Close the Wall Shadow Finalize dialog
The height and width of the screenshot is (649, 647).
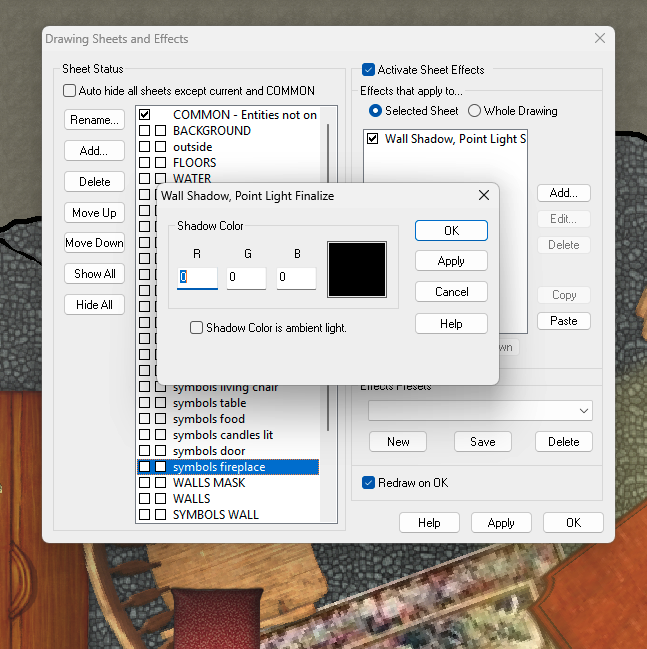484,195
